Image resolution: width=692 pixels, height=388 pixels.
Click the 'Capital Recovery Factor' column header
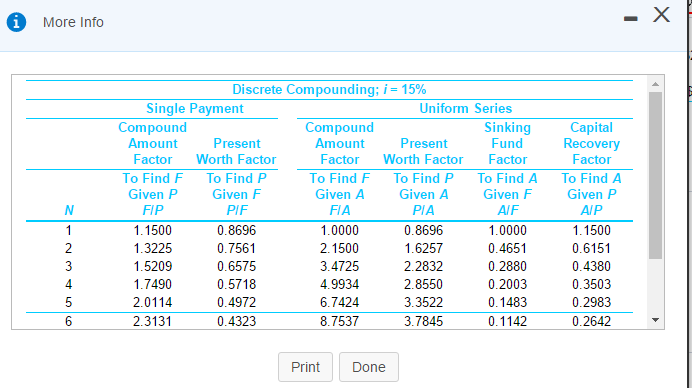click(591, 143)
